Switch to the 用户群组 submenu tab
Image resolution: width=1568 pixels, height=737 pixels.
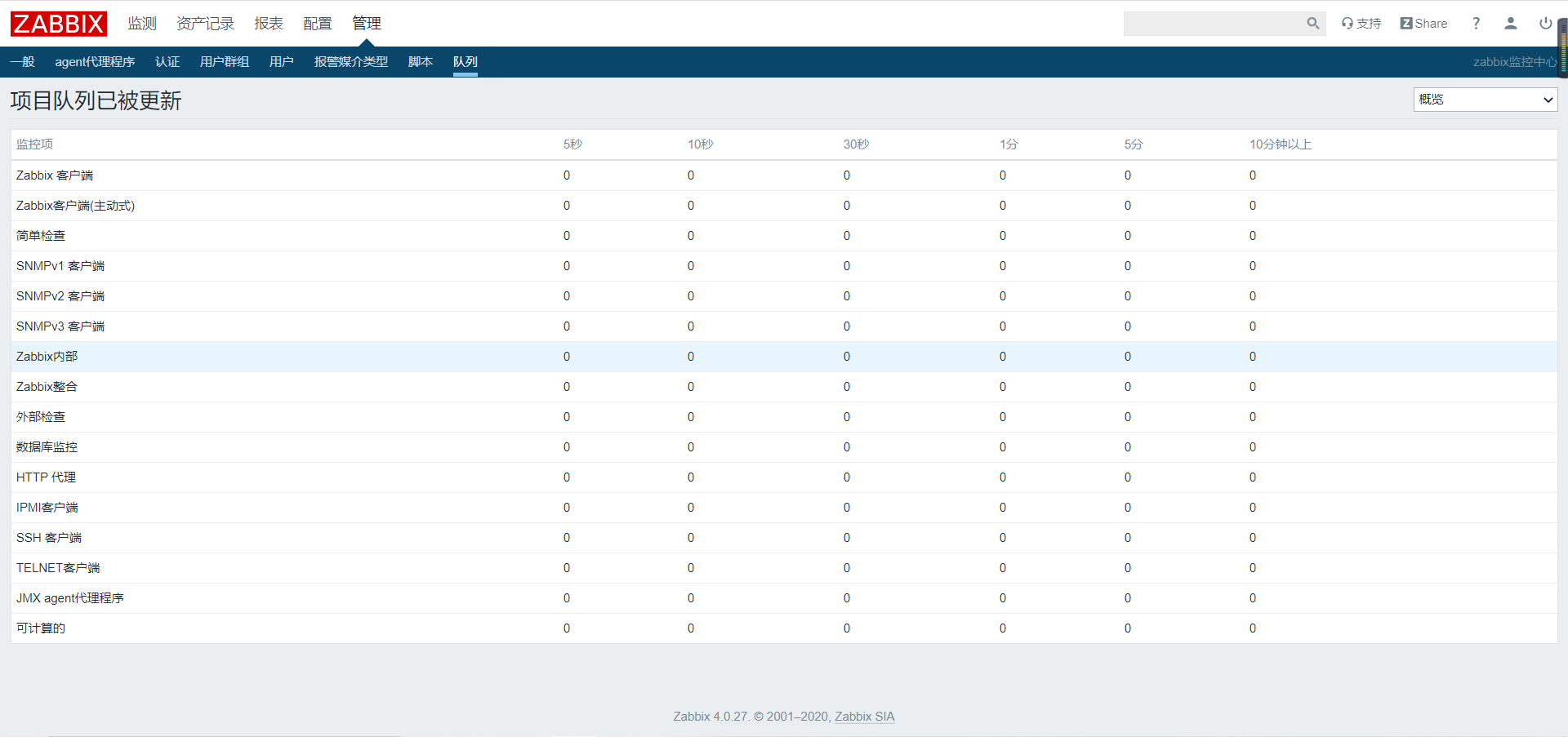click(x=225, y=62)
